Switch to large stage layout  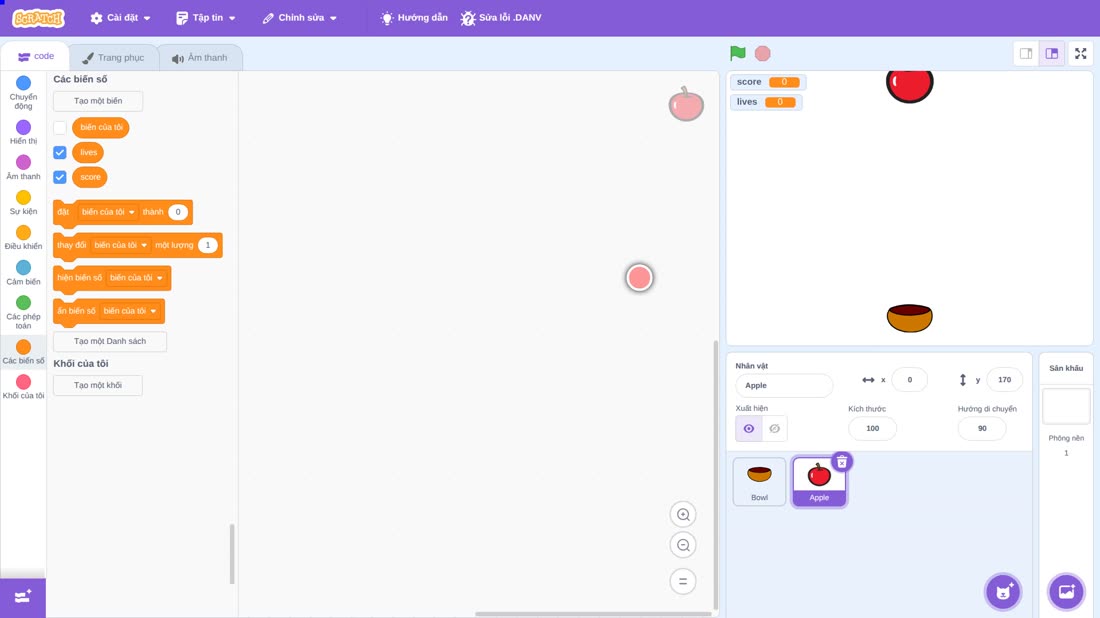1052,53
